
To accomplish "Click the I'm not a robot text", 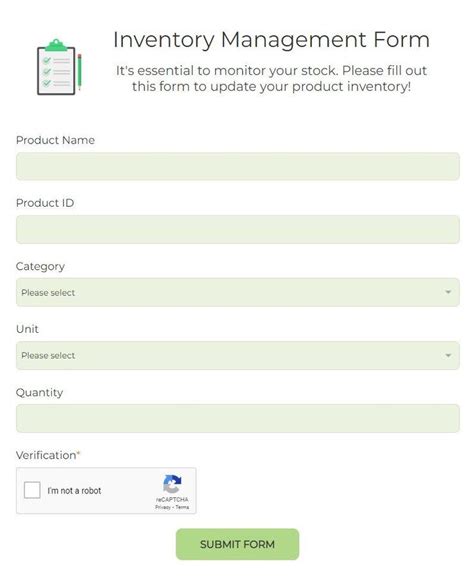I will point(74,490).
